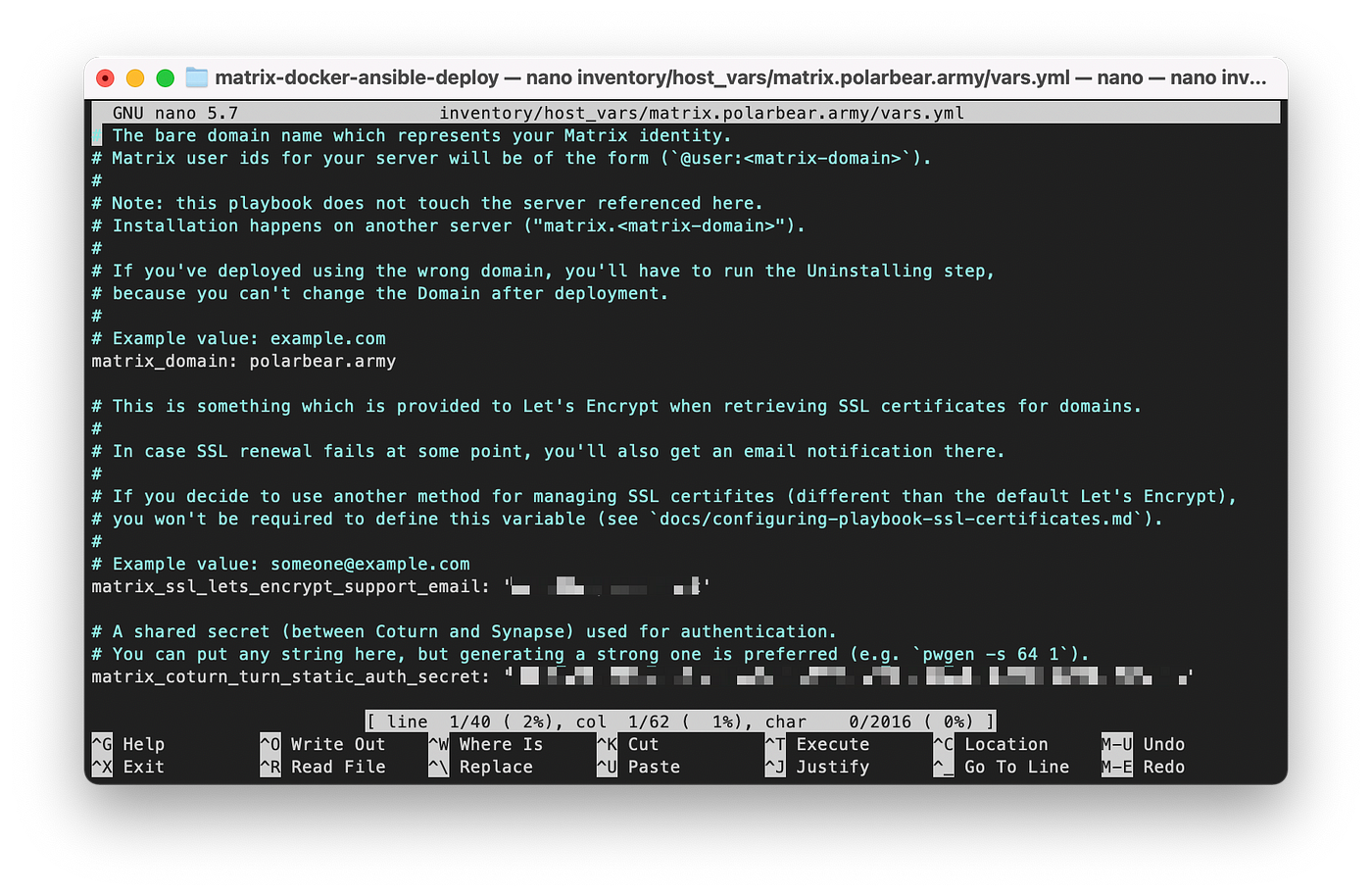Click the M-U Undo shortcut
Viewport: 1372px width, 896px height.
[1144, 744]
